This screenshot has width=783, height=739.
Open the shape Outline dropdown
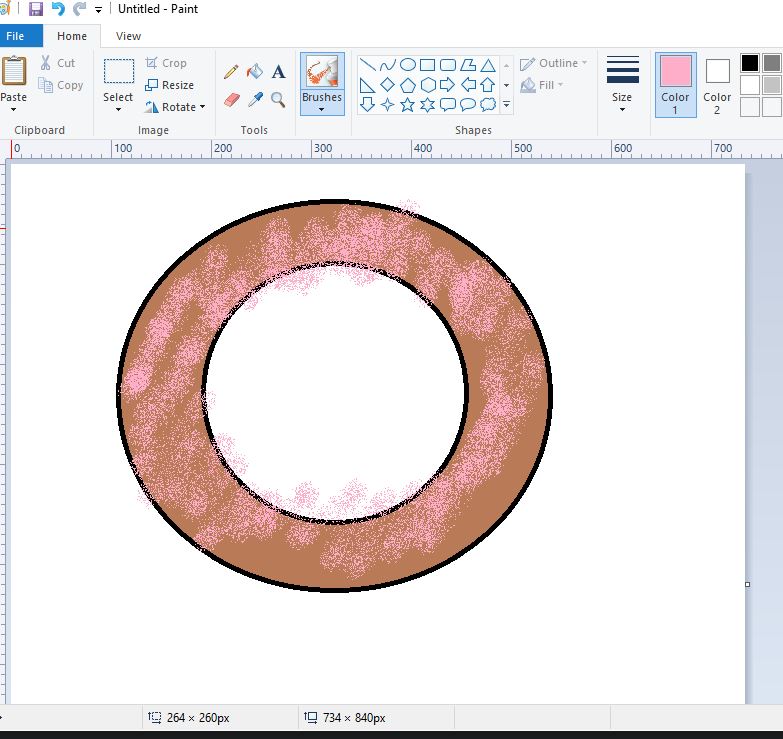553,63
